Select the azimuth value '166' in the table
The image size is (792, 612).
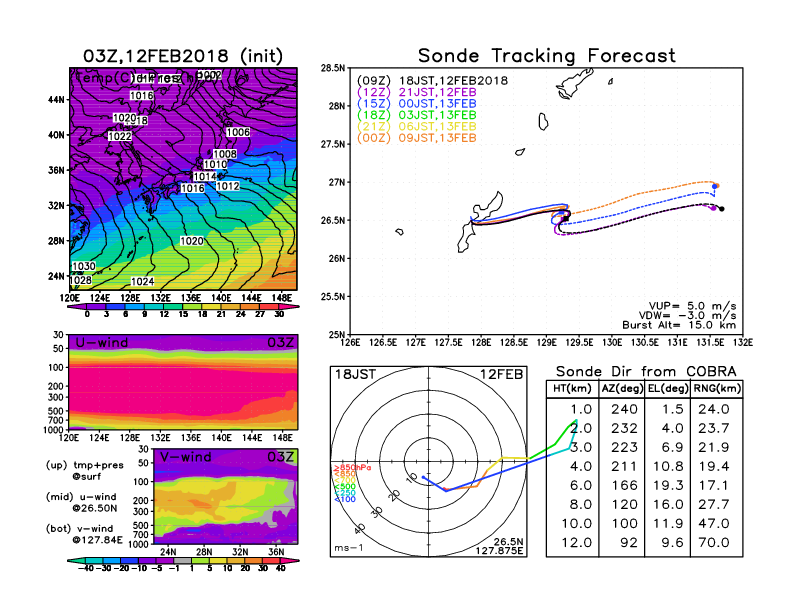pos(624,485)
